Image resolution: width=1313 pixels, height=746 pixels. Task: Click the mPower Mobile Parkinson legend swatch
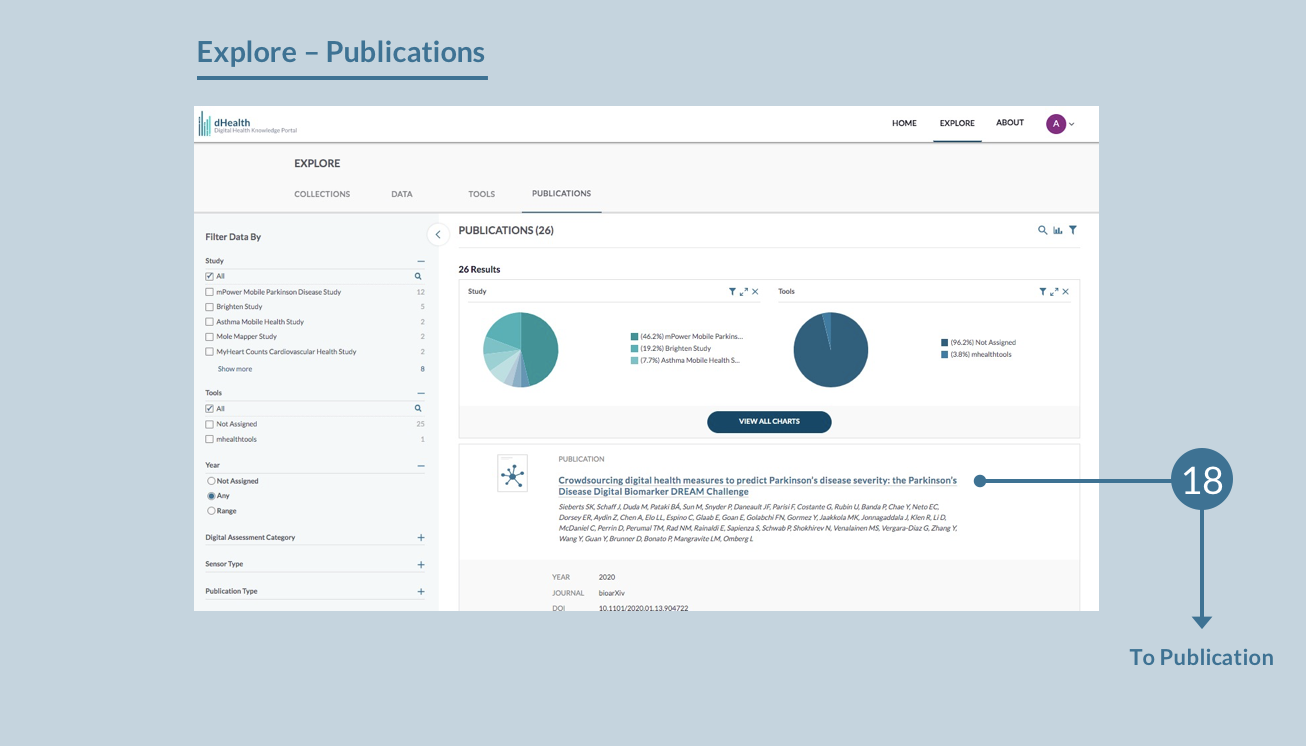coord(634,337)
